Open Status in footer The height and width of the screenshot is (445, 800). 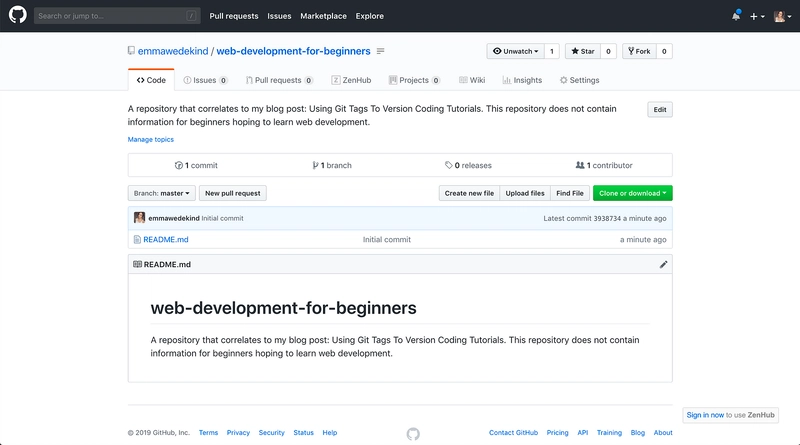coord(304,433)
